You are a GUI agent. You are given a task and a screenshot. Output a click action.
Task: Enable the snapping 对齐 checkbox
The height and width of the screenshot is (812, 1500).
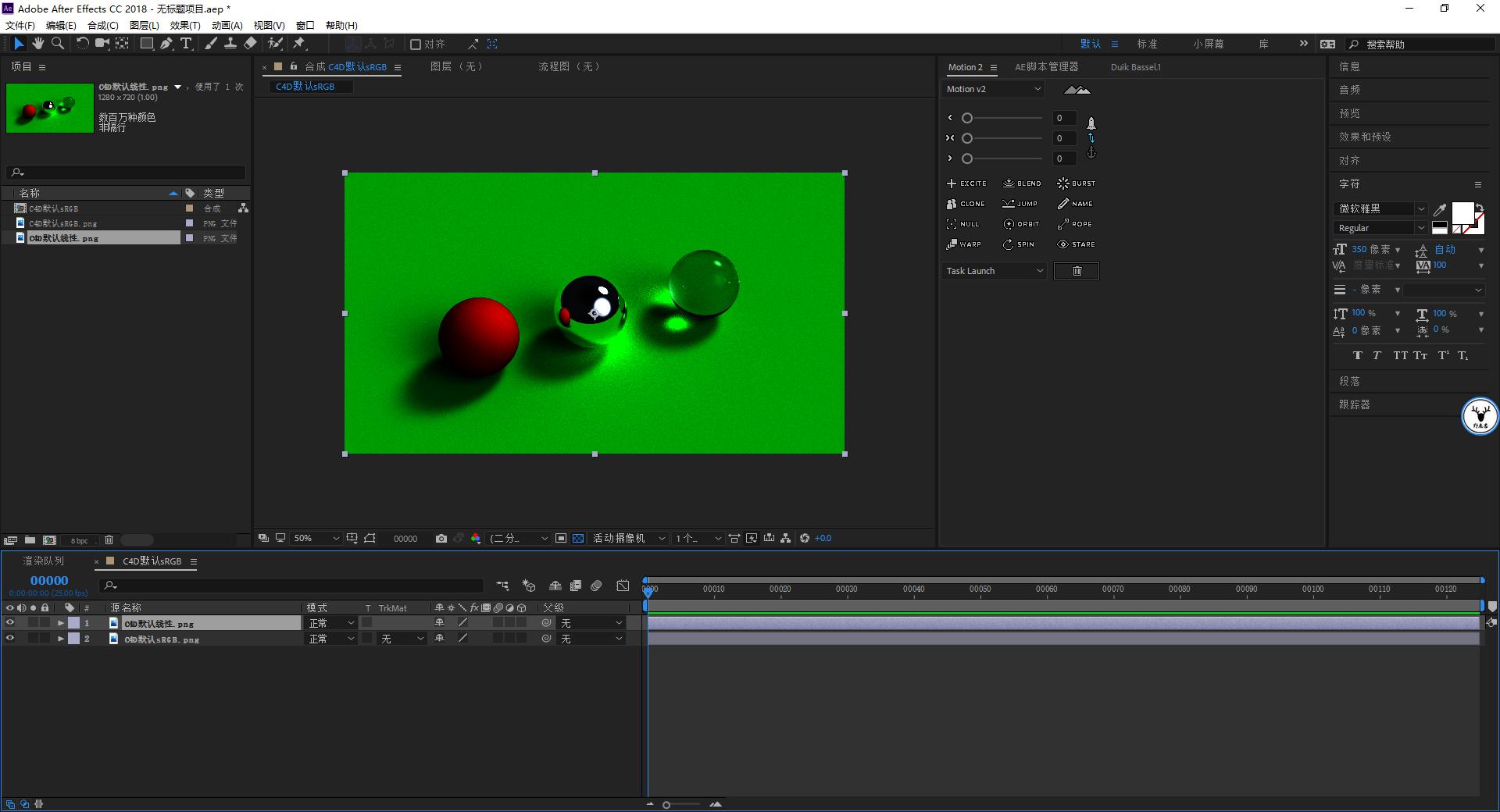pos(416,45)
